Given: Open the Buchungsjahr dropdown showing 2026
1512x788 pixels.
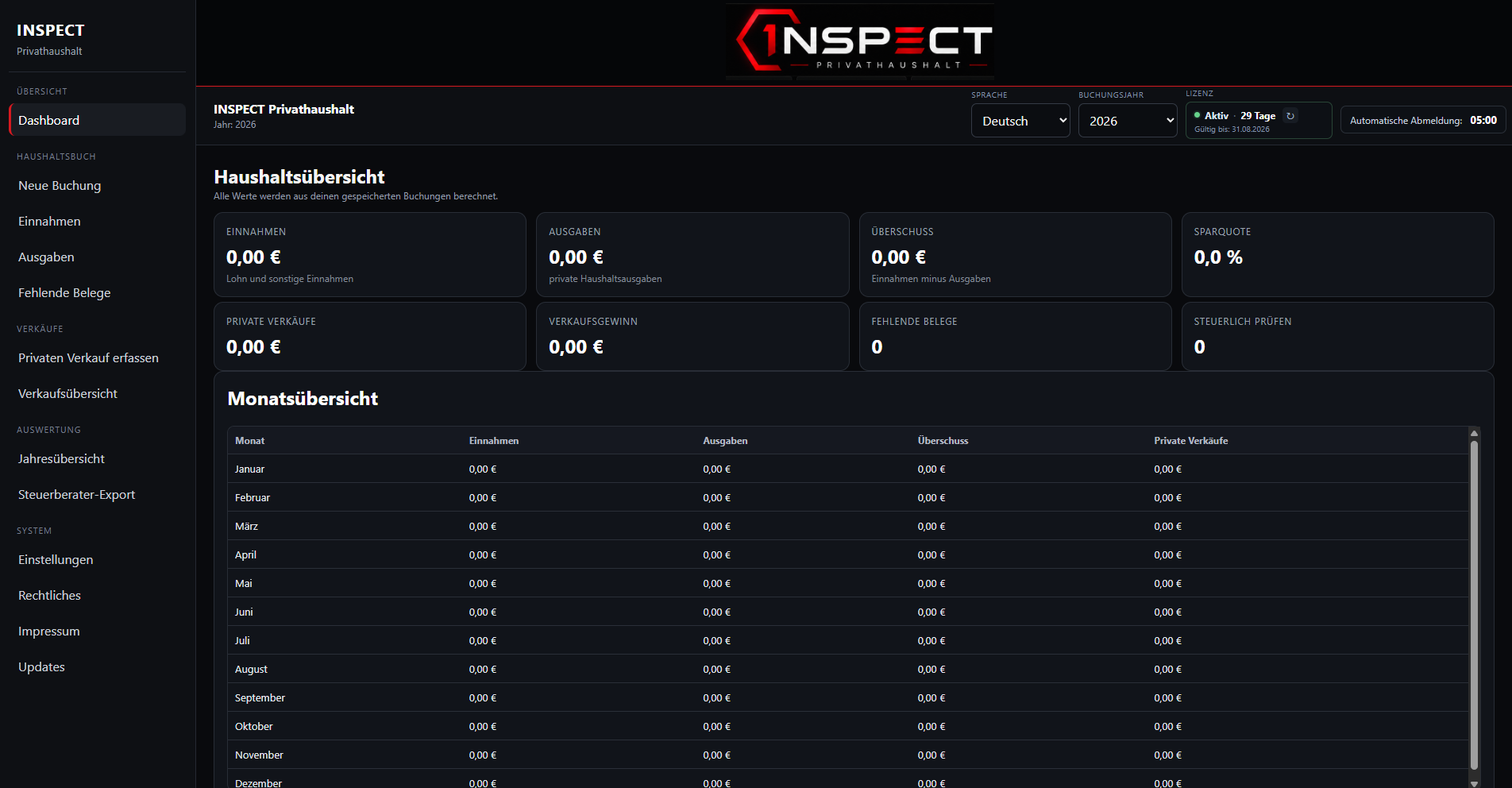Looking at the screenshot, I should coord(1128,121).
